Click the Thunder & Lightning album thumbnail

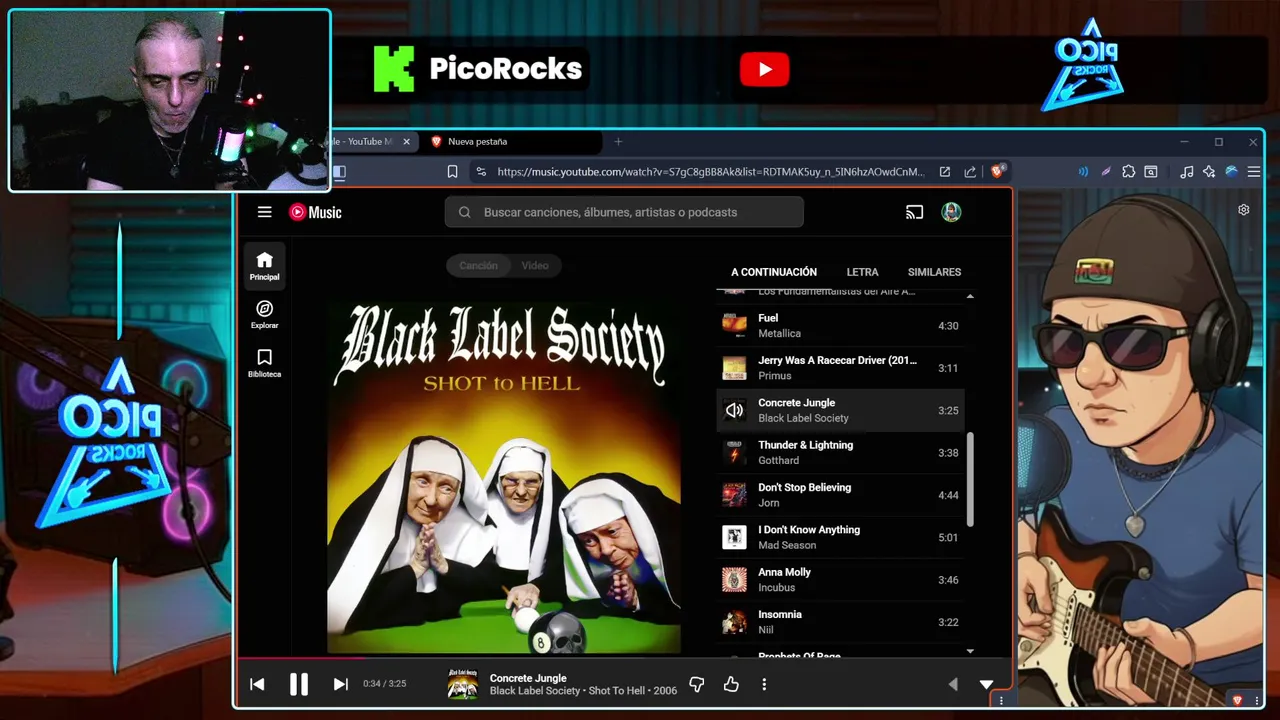click(734, 452)
